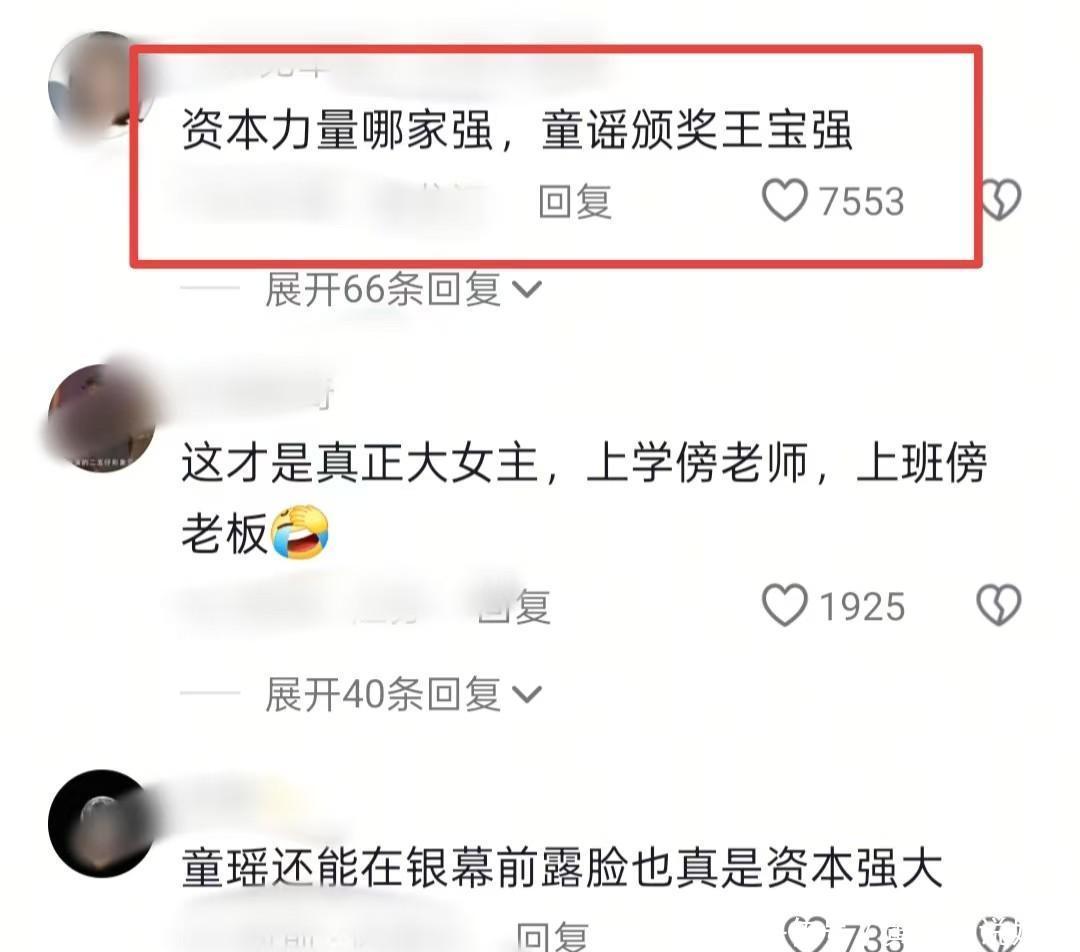Tap broken-heart dislike on 大女主 comment

[999, 605]
